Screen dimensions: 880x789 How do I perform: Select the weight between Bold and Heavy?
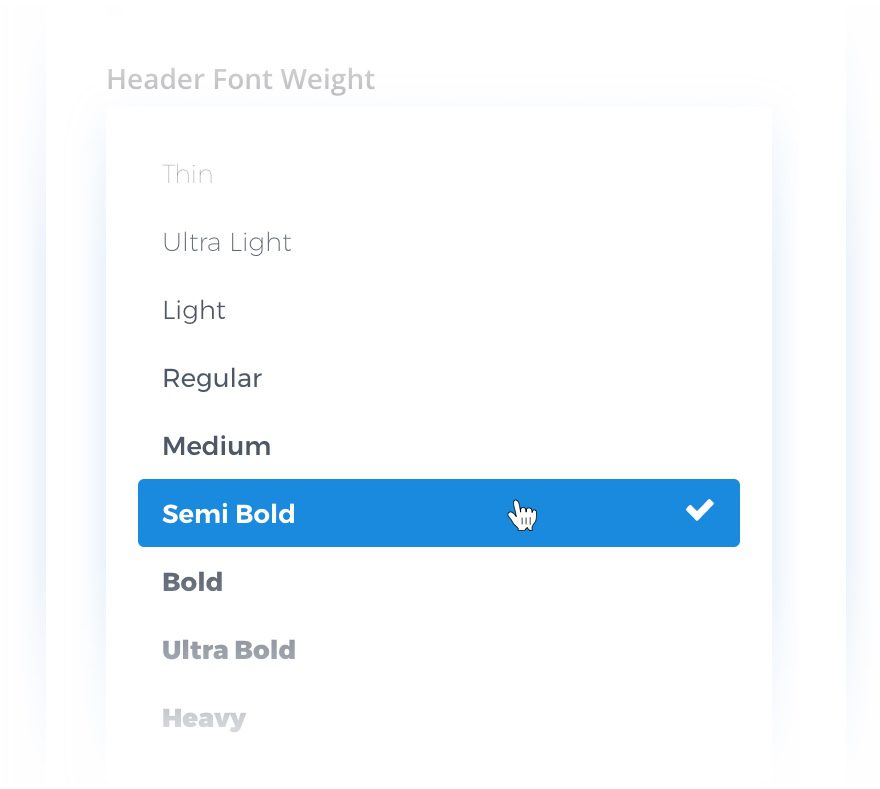(x=229, y=650)
